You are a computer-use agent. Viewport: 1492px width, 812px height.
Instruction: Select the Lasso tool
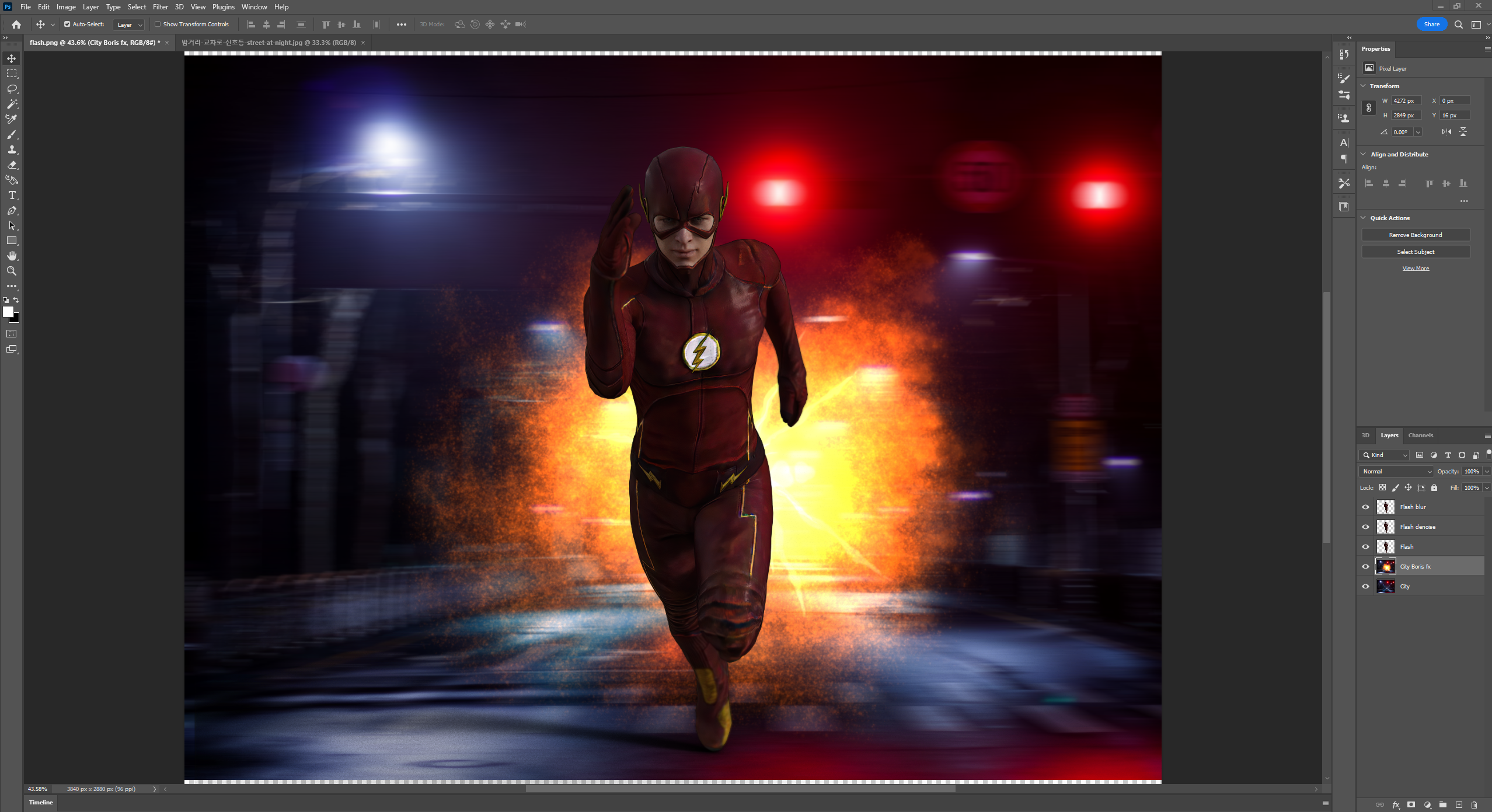tap(12, 89)
